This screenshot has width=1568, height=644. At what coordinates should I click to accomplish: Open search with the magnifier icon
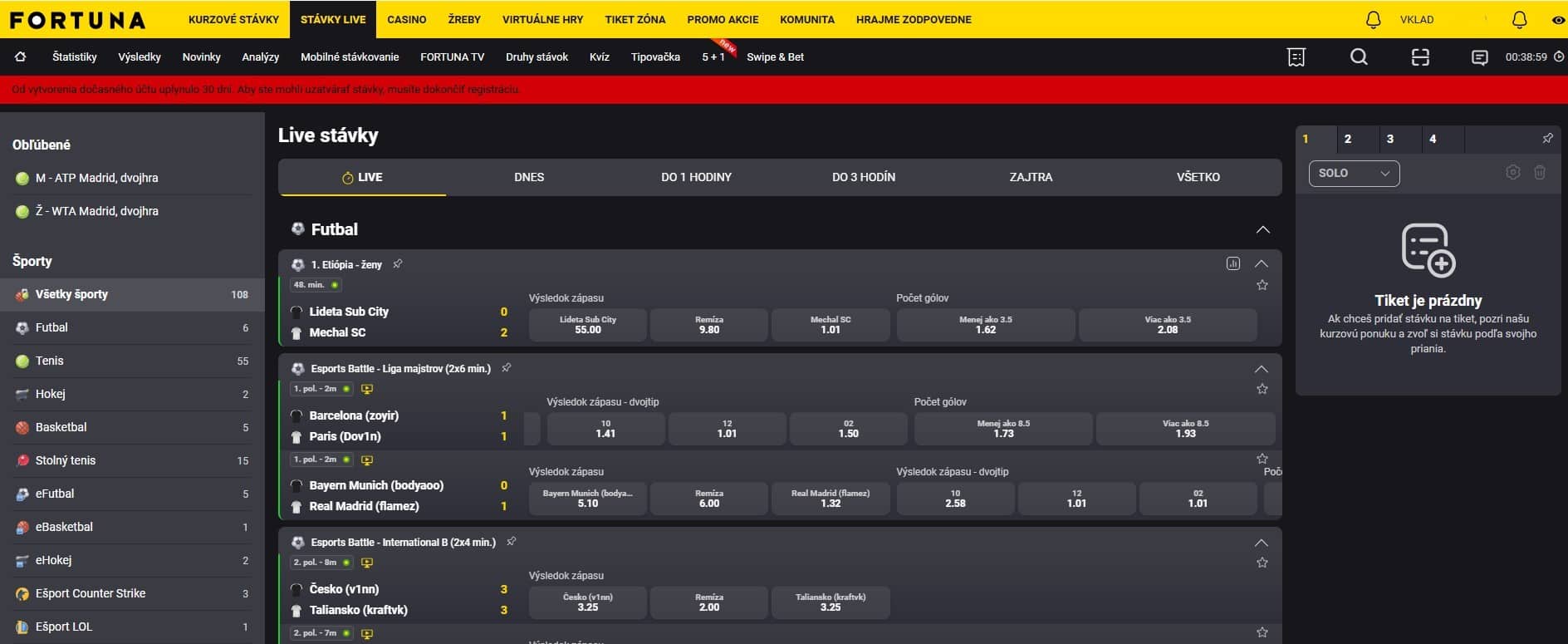(x=1359, y=57)
